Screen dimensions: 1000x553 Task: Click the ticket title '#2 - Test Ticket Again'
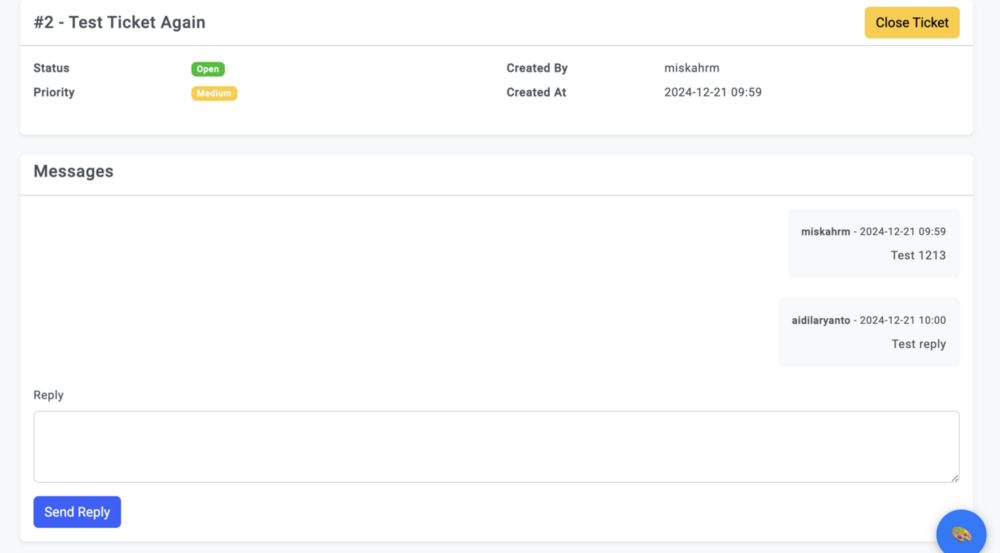[x=119, y=22]
